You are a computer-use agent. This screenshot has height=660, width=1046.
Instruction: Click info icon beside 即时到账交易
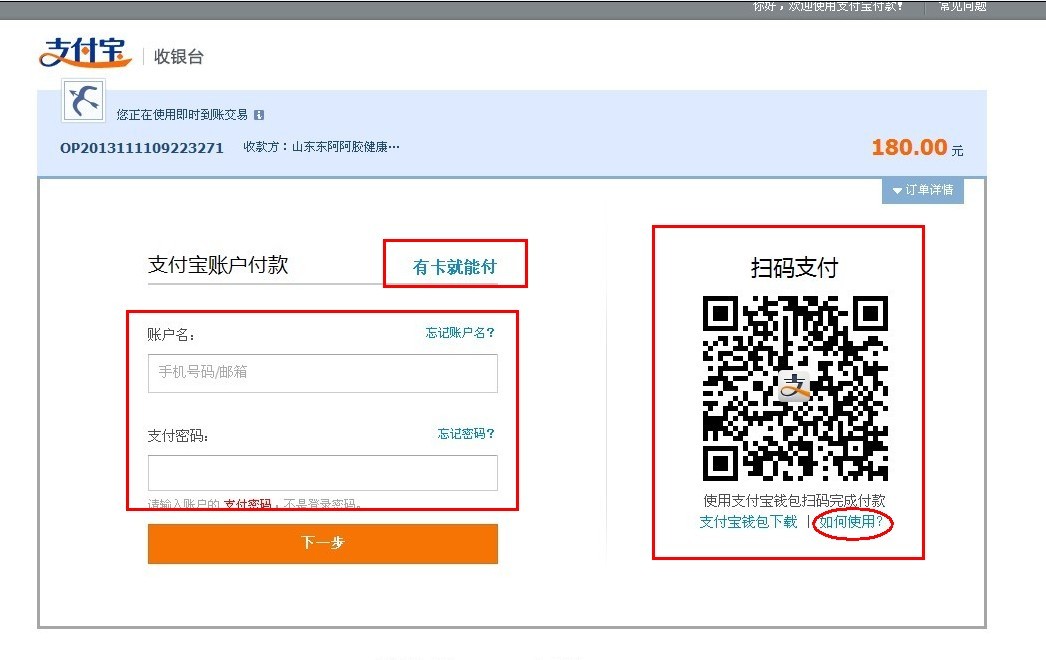pos(259,116)
